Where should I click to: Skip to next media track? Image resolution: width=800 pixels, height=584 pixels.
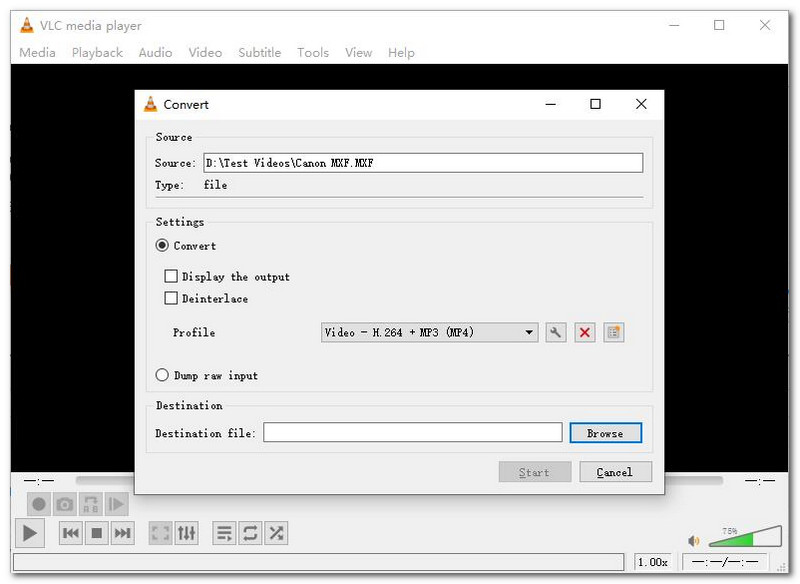tap(122, 533)
